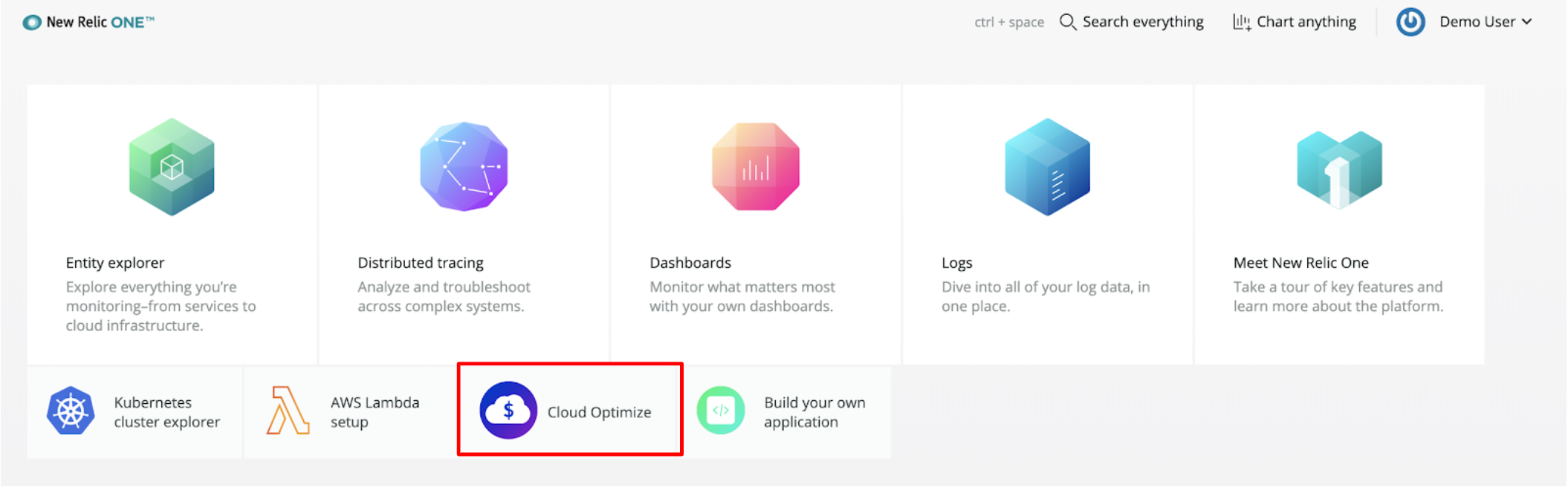Select the Distributed tracing title
This screenshot has height=490, width=1568.
421,263
